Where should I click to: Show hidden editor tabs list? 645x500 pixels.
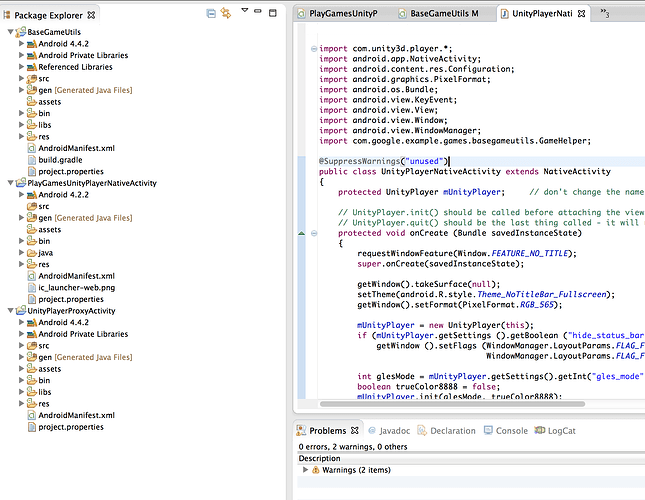604,13
